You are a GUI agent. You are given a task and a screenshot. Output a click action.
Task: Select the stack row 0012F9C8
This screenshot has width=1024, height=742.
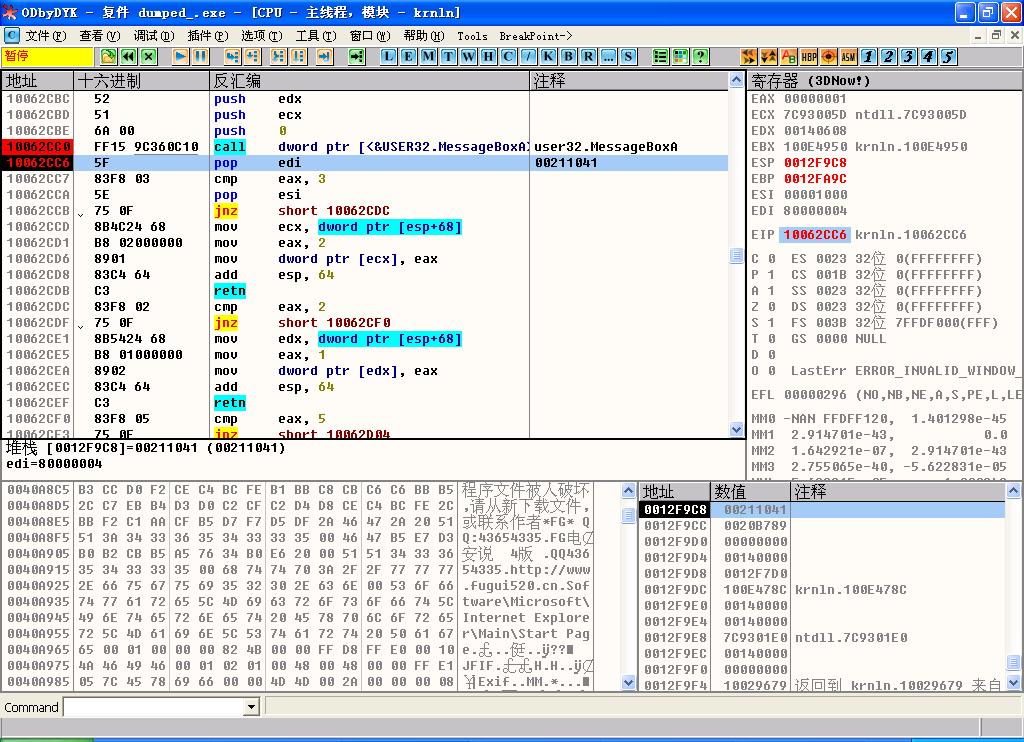[x=822, y=509]
